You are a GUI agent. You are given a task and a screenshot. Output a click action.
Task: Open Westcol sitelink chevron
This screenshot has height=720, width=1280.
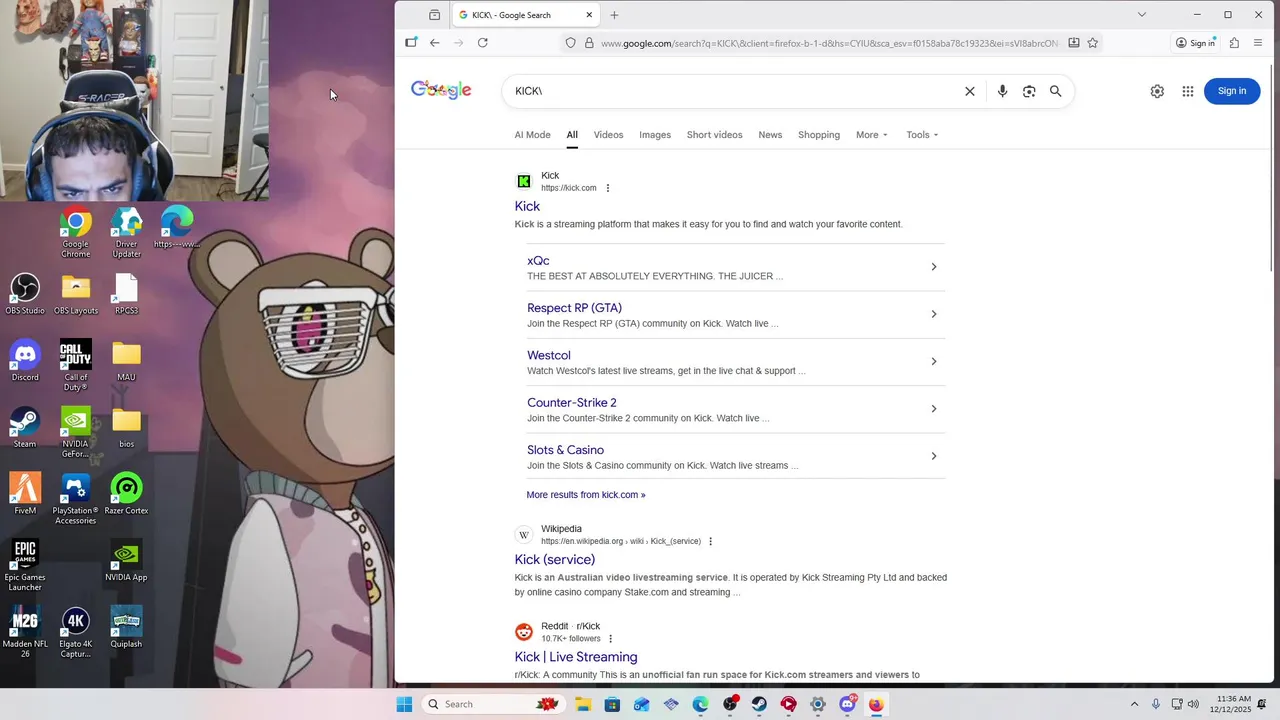[x=934, y=361]
